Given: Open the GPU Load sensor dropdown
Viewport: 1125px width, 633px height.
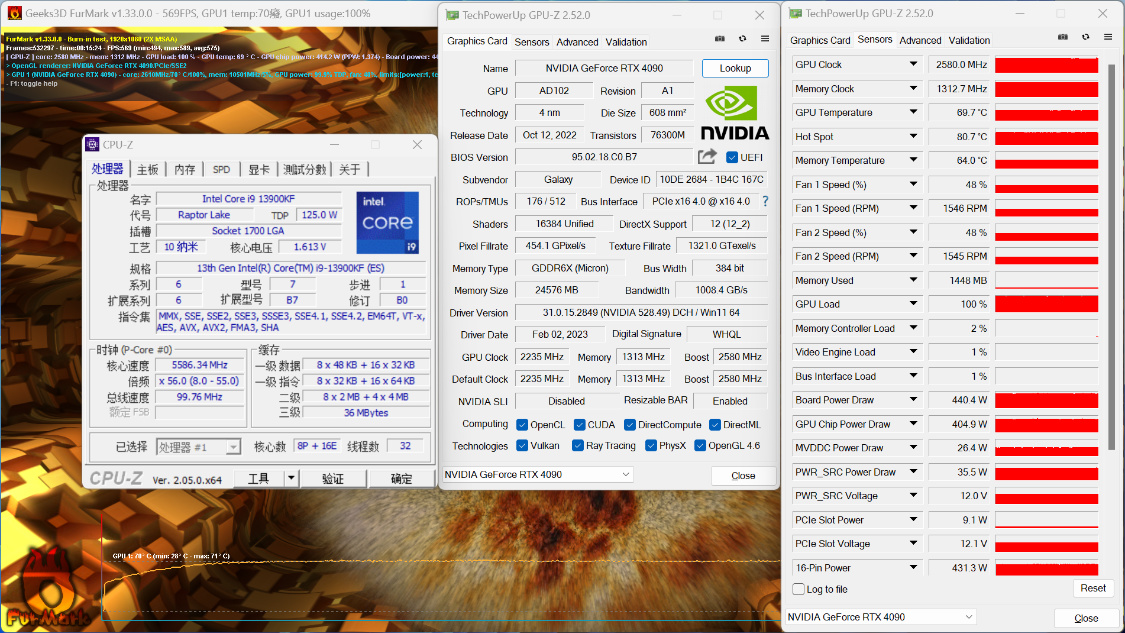Looking at the screenshot, I should click(913, 304).
